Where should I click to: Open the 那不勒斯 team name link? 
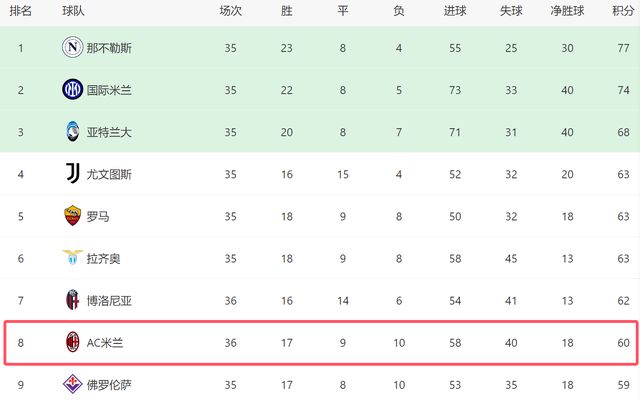tap(109, 47)
